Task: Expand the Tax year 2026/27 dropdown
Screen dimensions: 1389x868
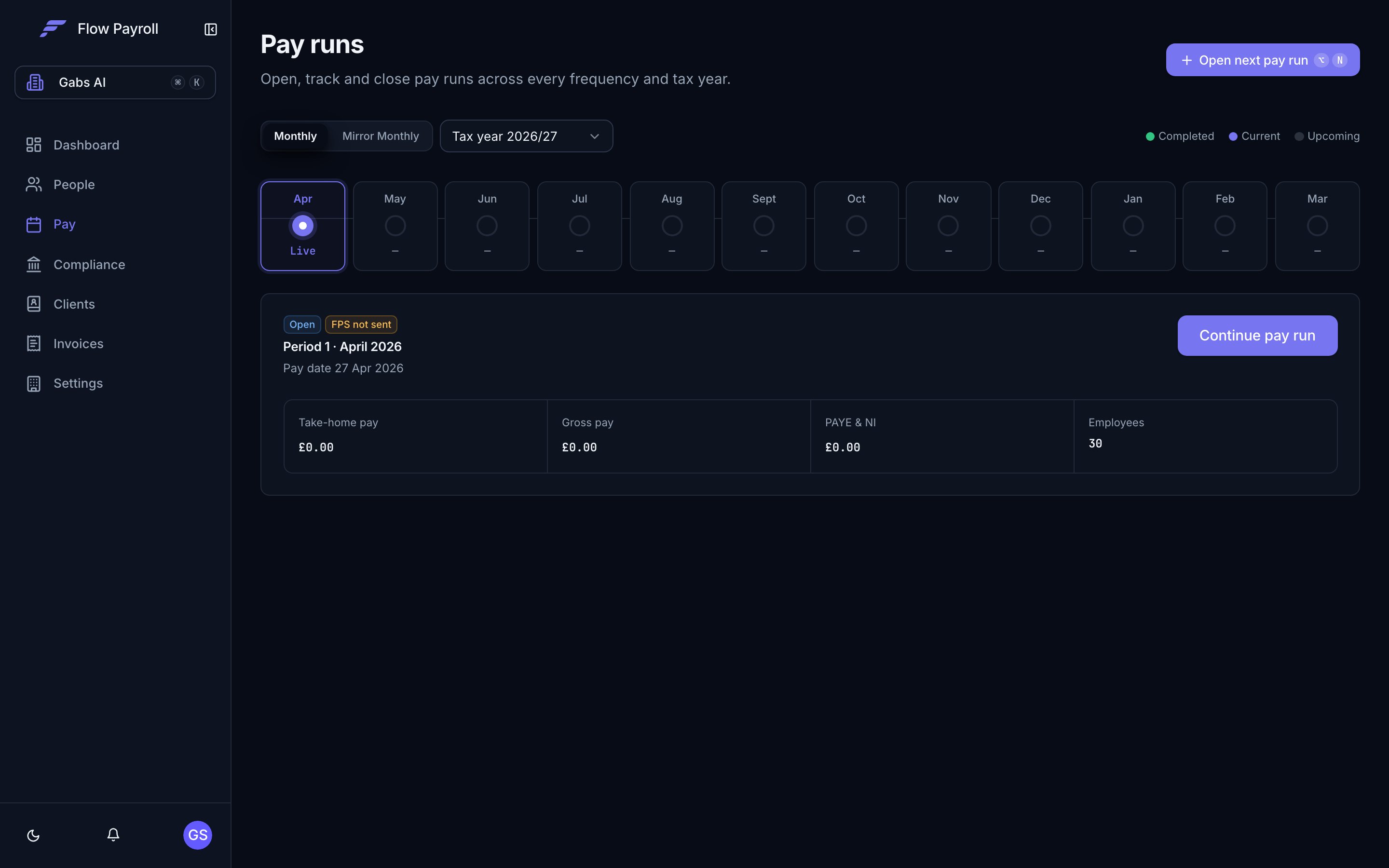Action: tap(526, 136)
